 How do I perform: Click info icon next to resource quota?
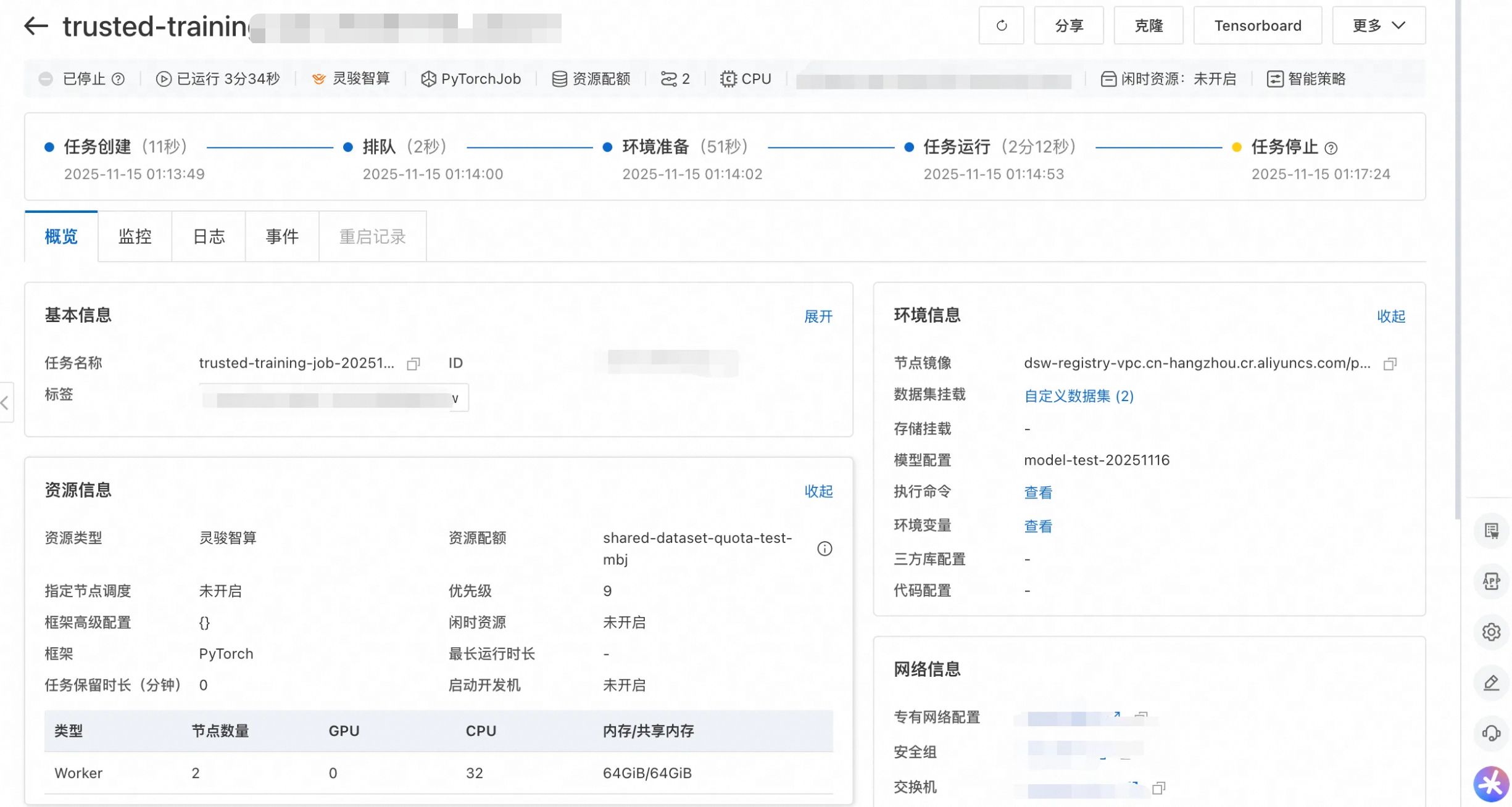tap(825, 548)
